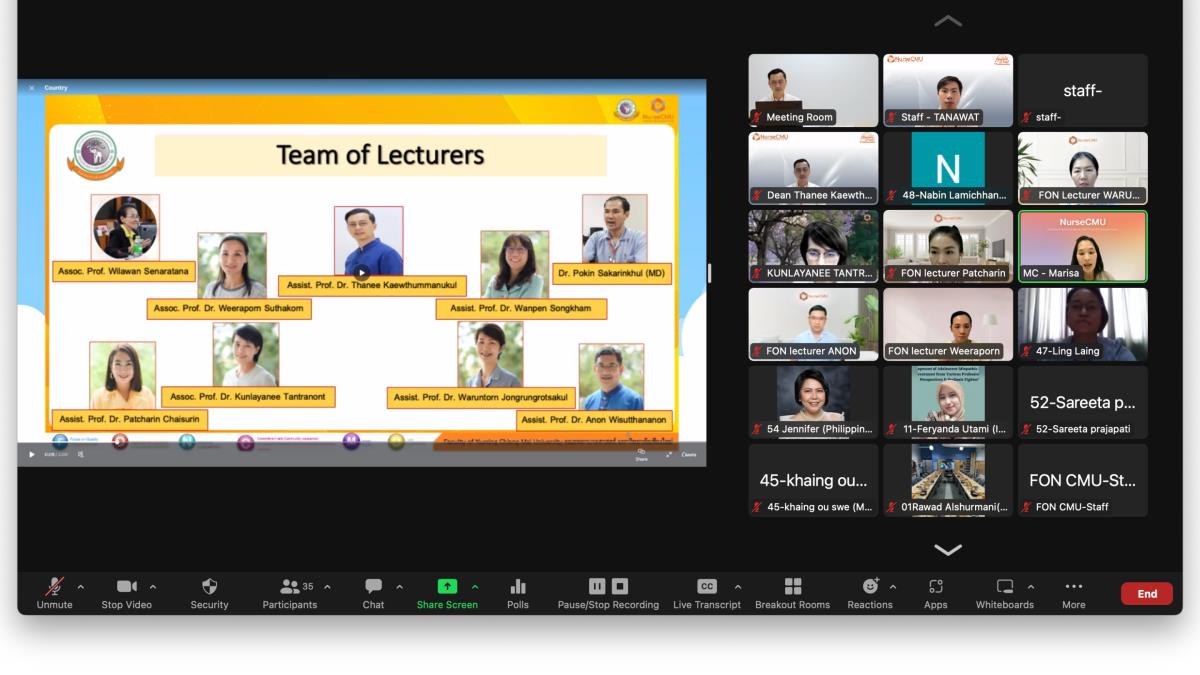Click muted mic icon on 47-Ling Laing tile
The width and height of the screenshot is (1200, 675).
coord(1027,351)
